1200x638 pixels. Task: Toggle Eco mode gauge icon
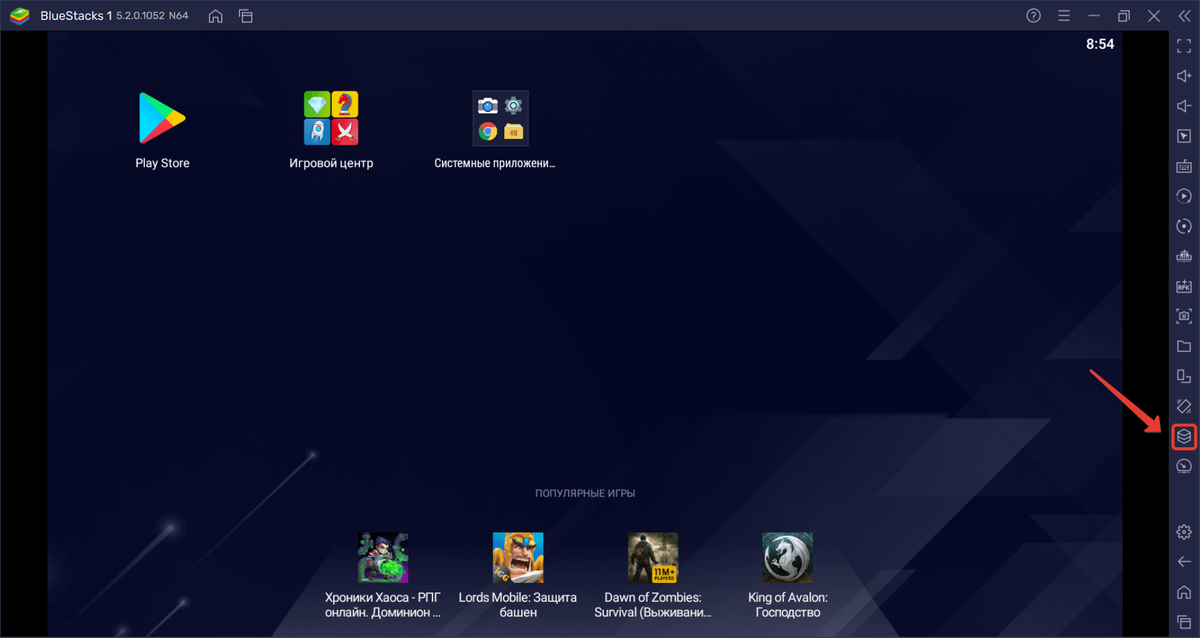[1184, 466]
